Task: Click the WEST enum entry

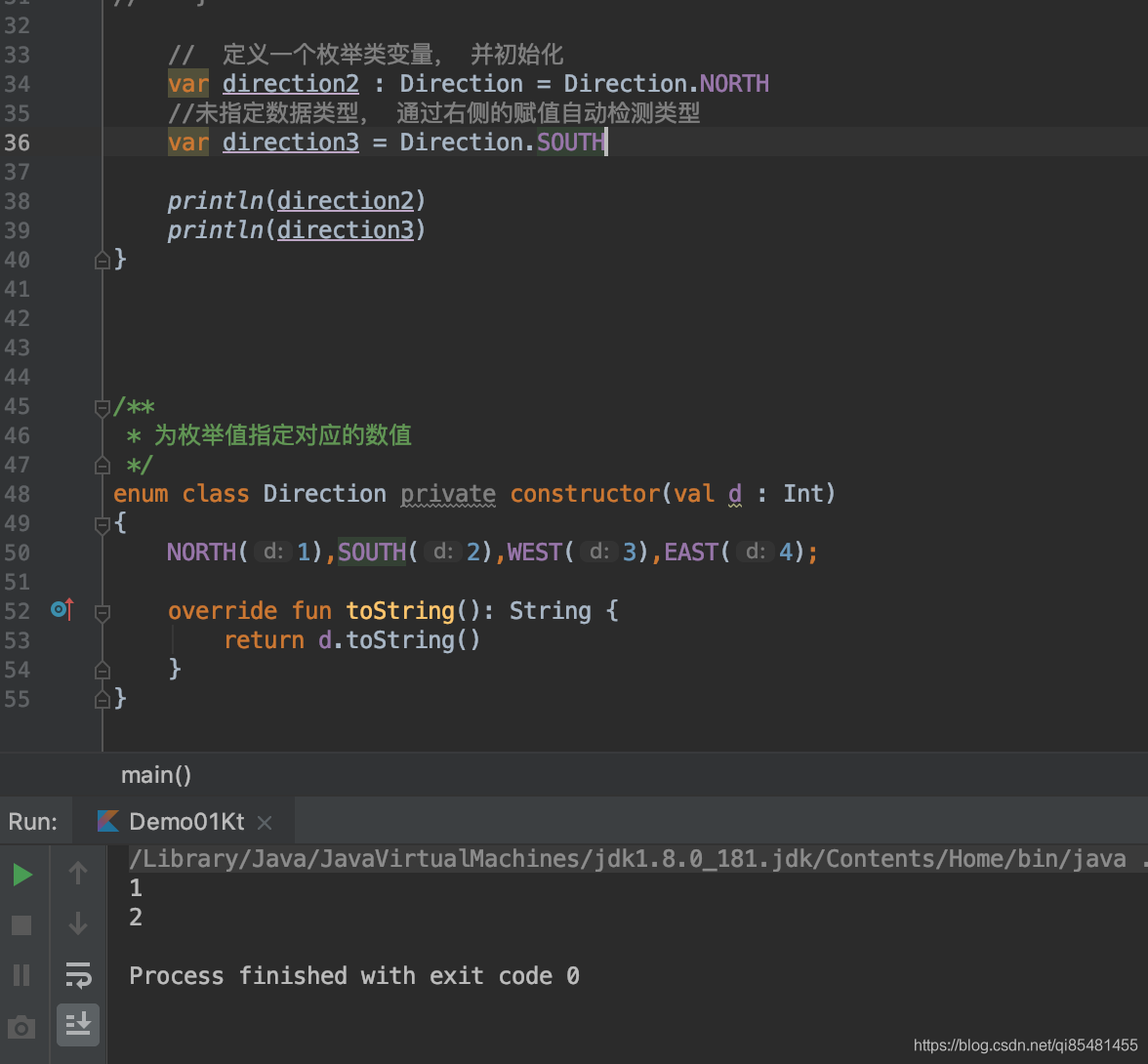Action: click(x=535, y=552)
